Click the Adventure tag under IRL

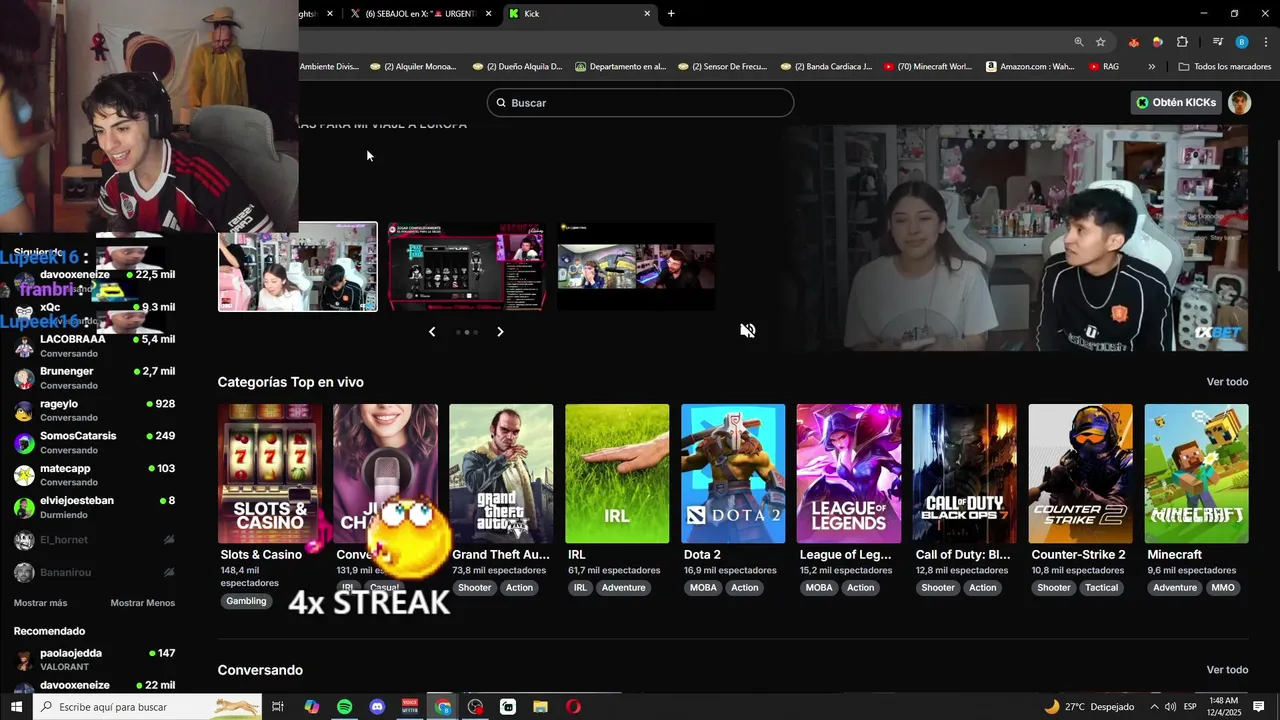point(623,588)
